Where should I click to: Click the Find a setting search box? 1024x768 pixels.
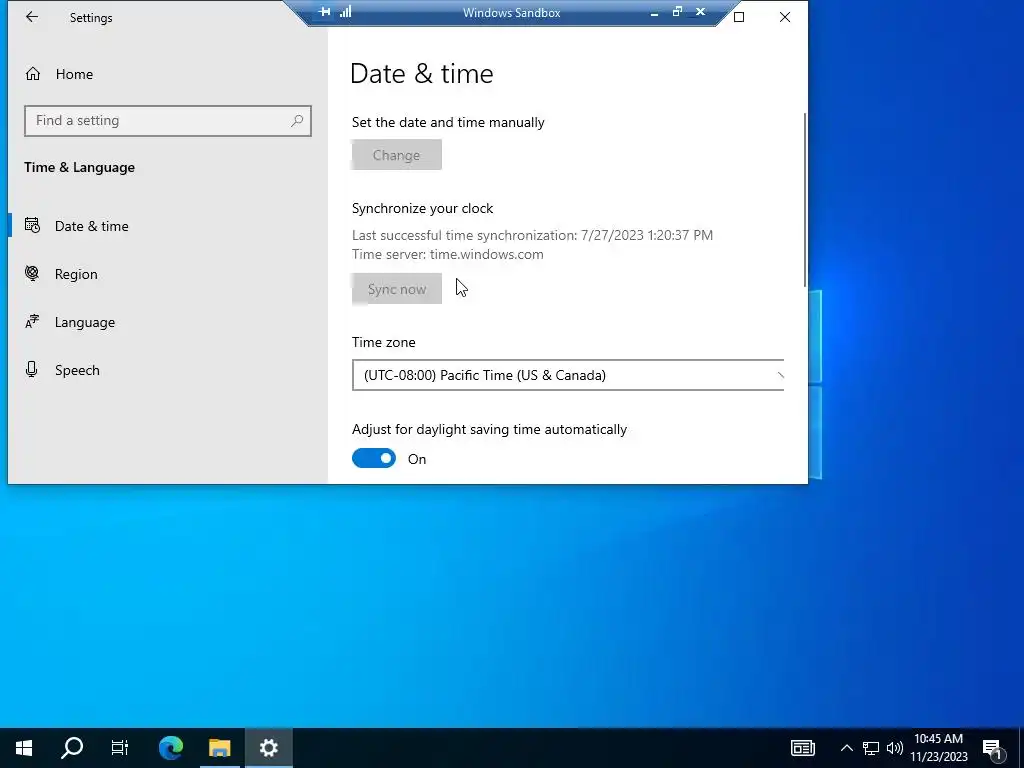click(168, 121)
